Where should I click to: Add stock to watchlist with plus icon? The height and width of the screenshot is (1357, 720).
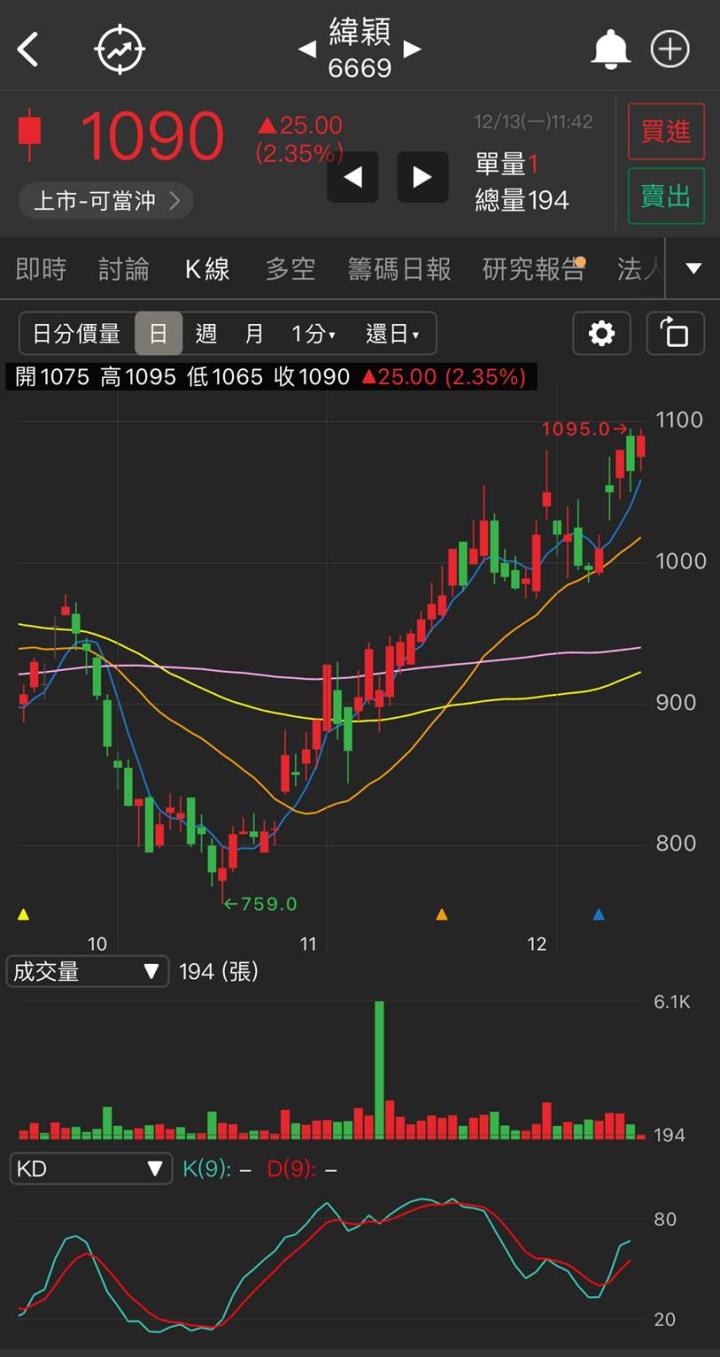coord(670,49)
